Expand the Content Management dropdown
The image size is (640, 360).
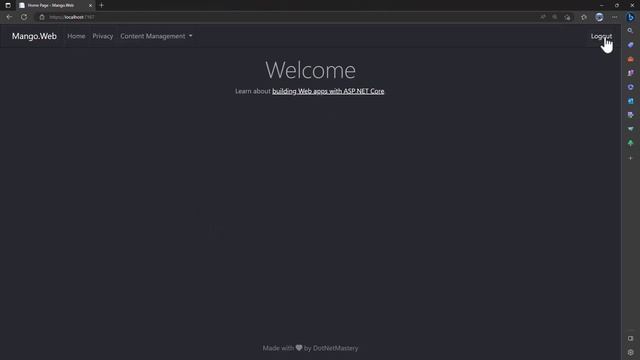(x=156, y=36)
